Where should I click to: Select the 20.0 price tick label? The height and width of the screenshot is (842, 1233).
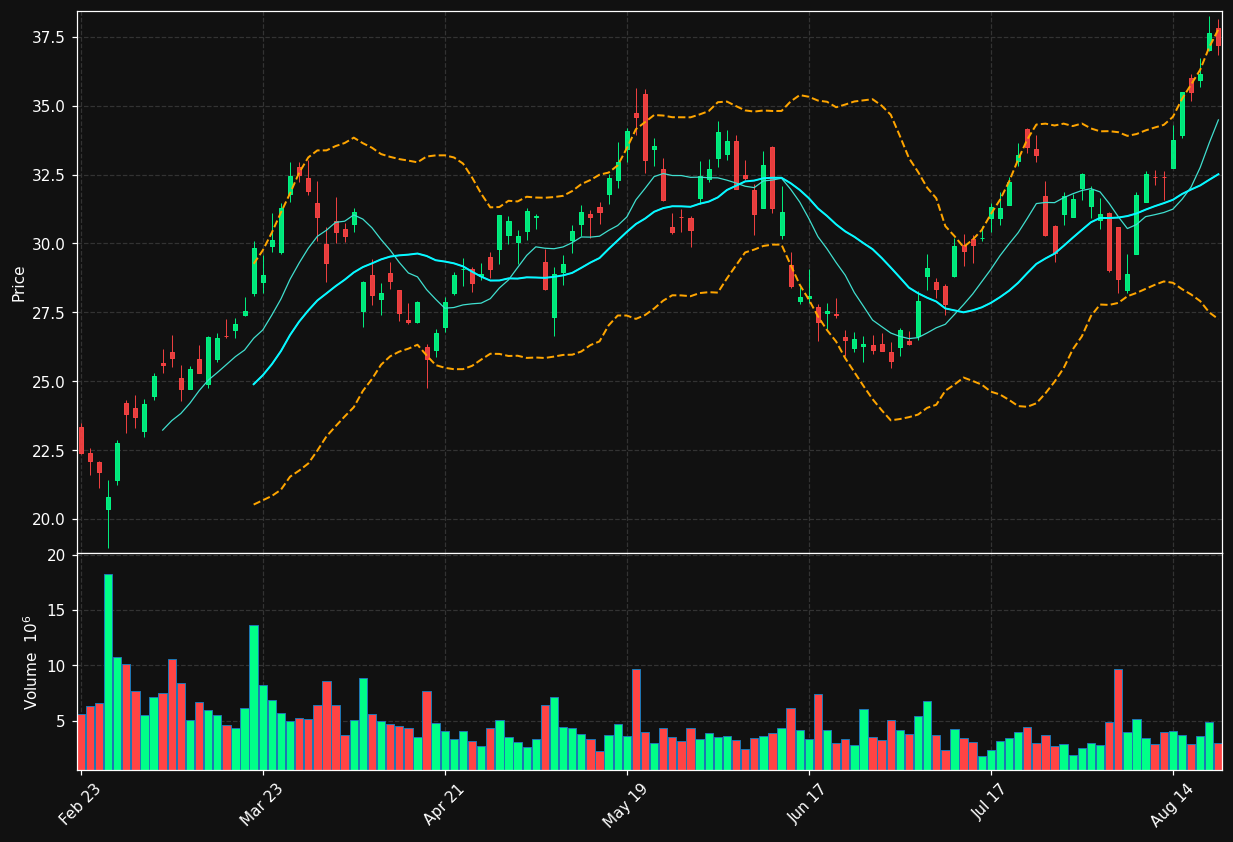click(x=49, y=520)
